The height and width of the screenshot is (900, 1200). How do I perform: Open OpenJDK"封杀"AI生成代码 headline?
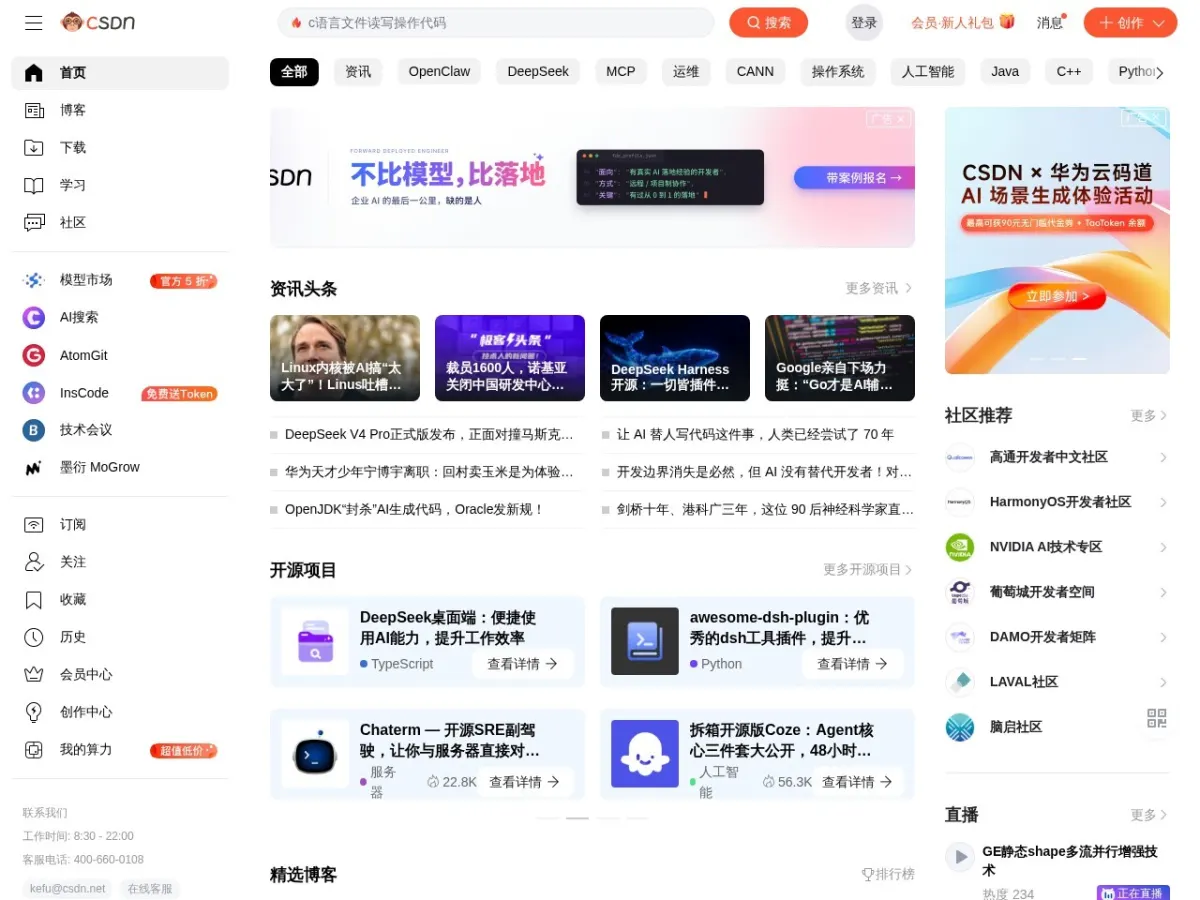(414, 509)
